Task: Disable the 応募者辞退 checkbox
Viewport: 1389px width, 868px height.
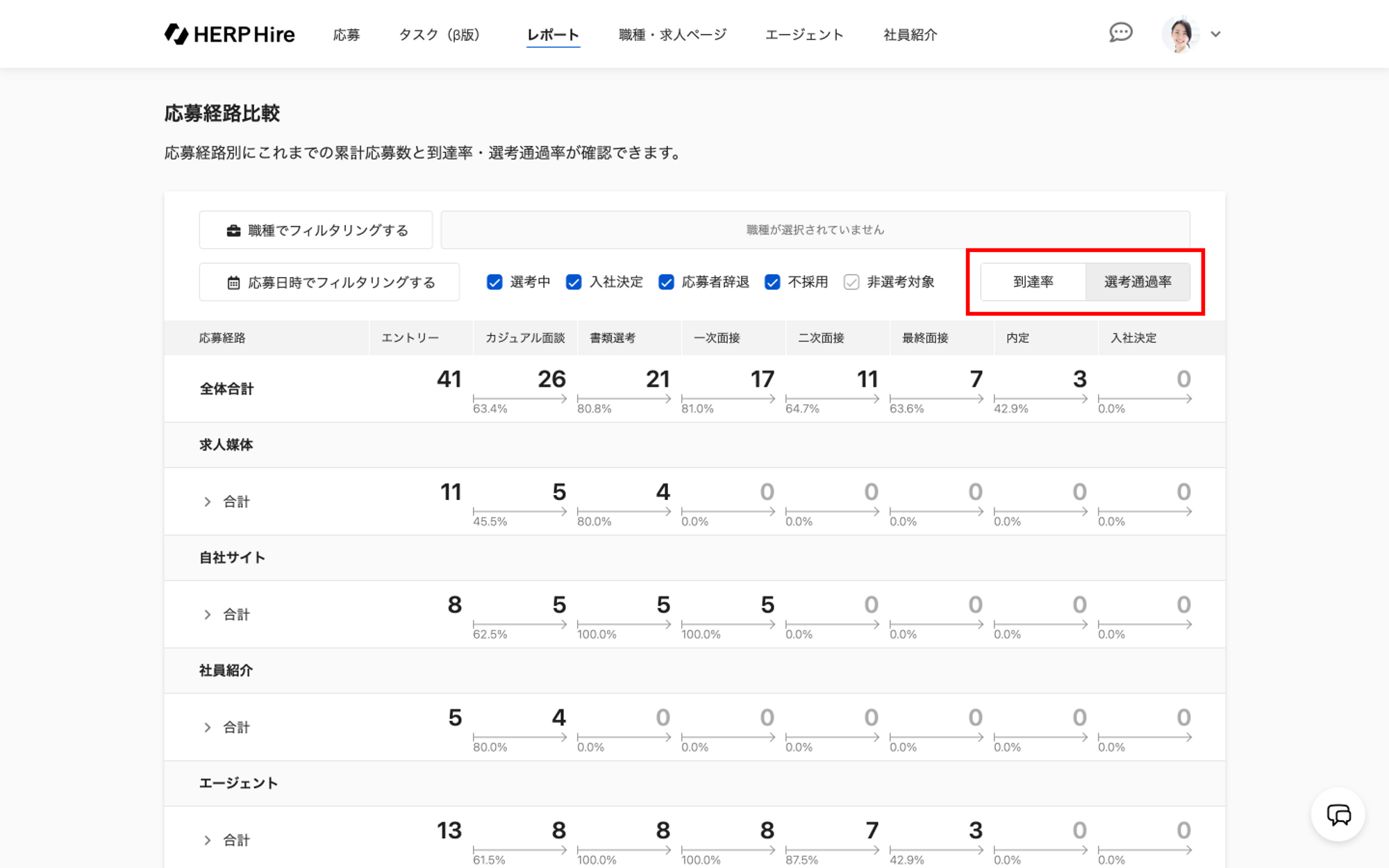Action: pos(666,282)
